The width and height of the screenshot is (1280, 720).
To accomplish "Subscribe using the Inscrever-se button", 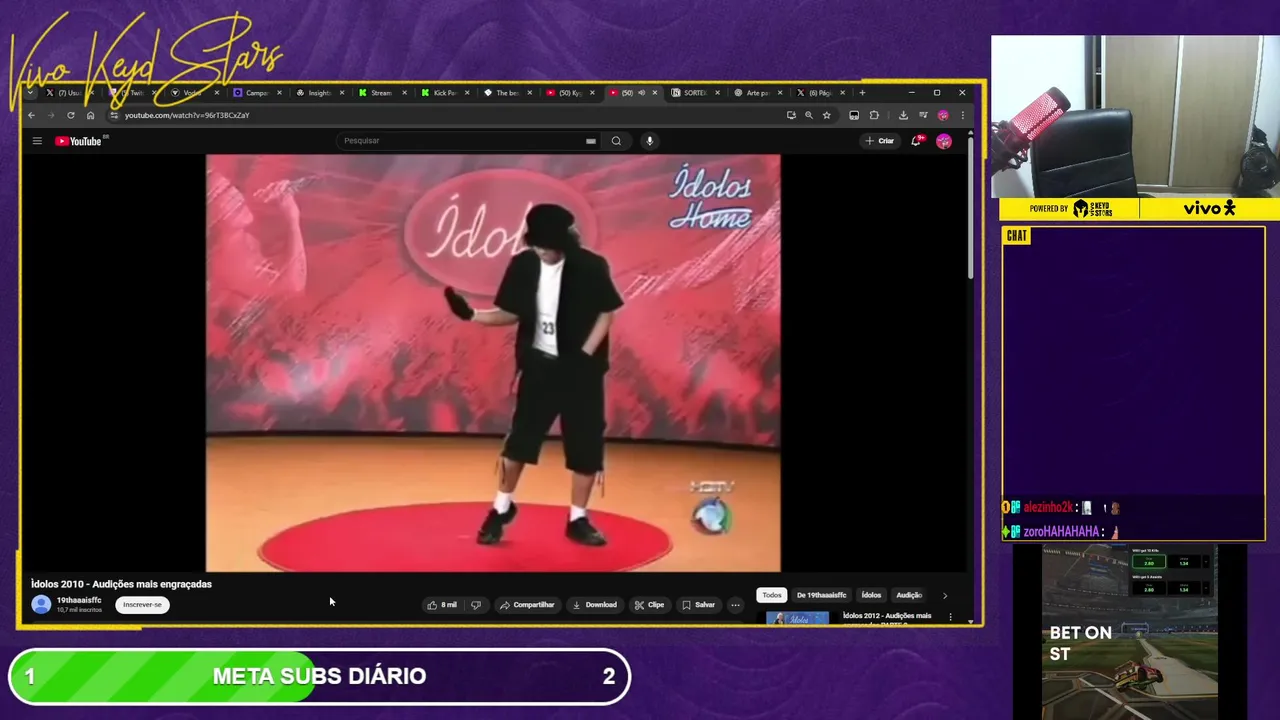I will click(142, 605).
